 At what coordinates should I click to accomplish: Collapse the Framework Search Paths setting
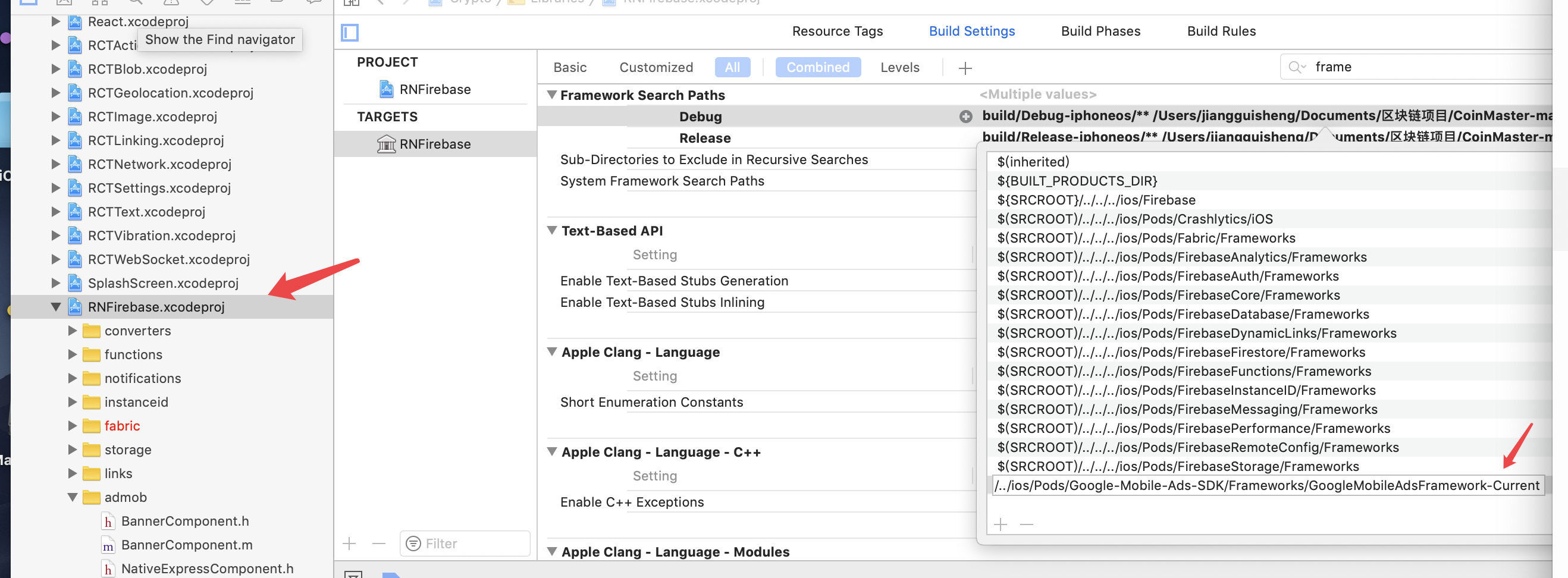point(552,95)
